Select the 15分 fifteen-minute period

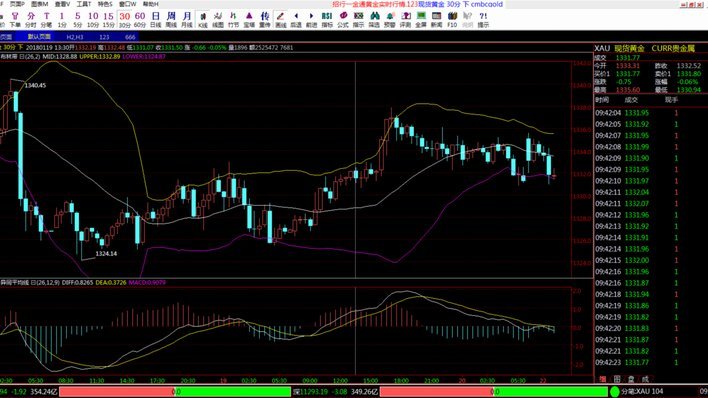point(108,20)
